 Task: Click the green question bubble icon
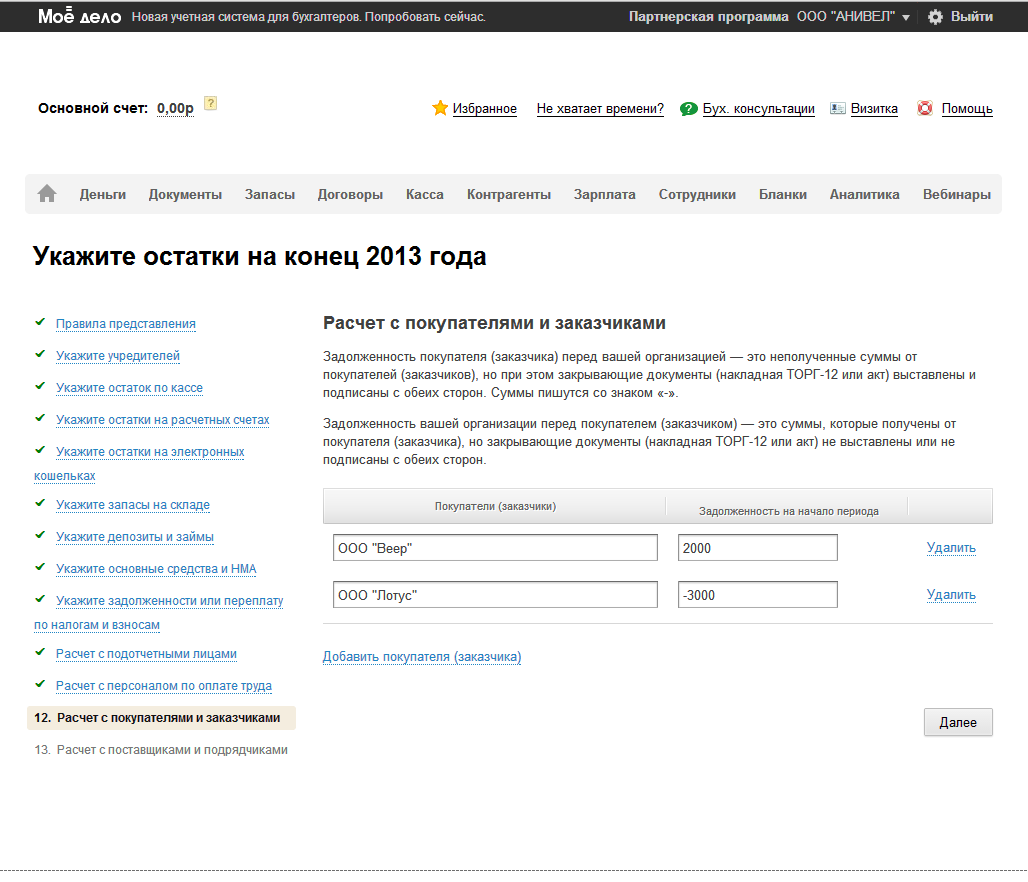click(x=688, y=109)
